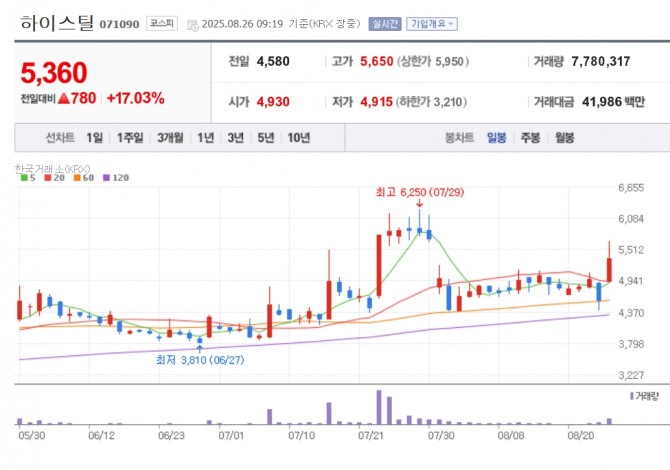Click the 하이스틸 stock name heading
Image resolution: width=670 pixels, height=470 pixels.
pyautogui.click(x=56, y=23)
